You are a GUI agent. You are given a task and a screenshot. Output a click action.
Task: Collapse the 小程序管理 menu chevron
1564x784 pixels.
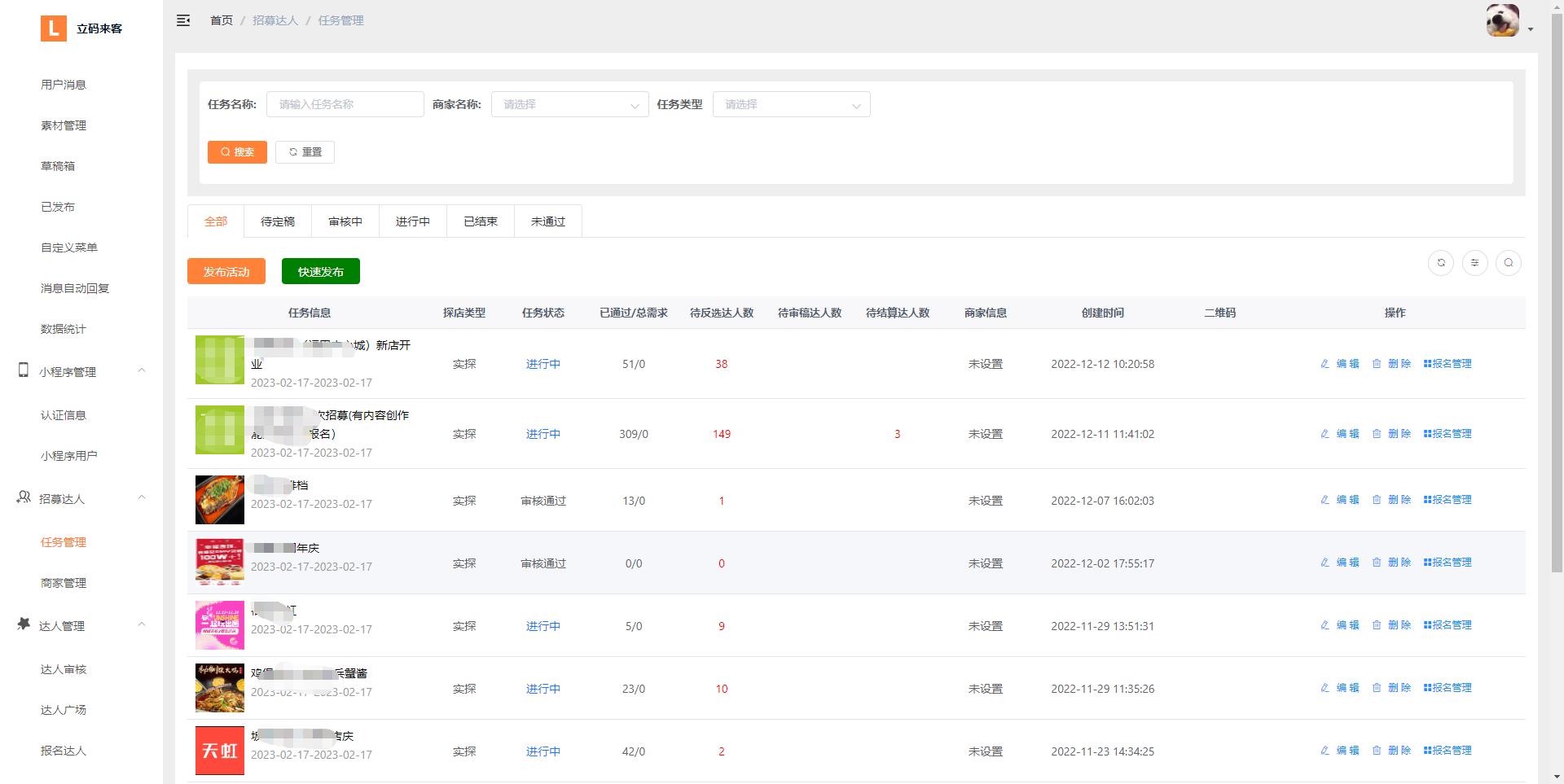point(142,370)
